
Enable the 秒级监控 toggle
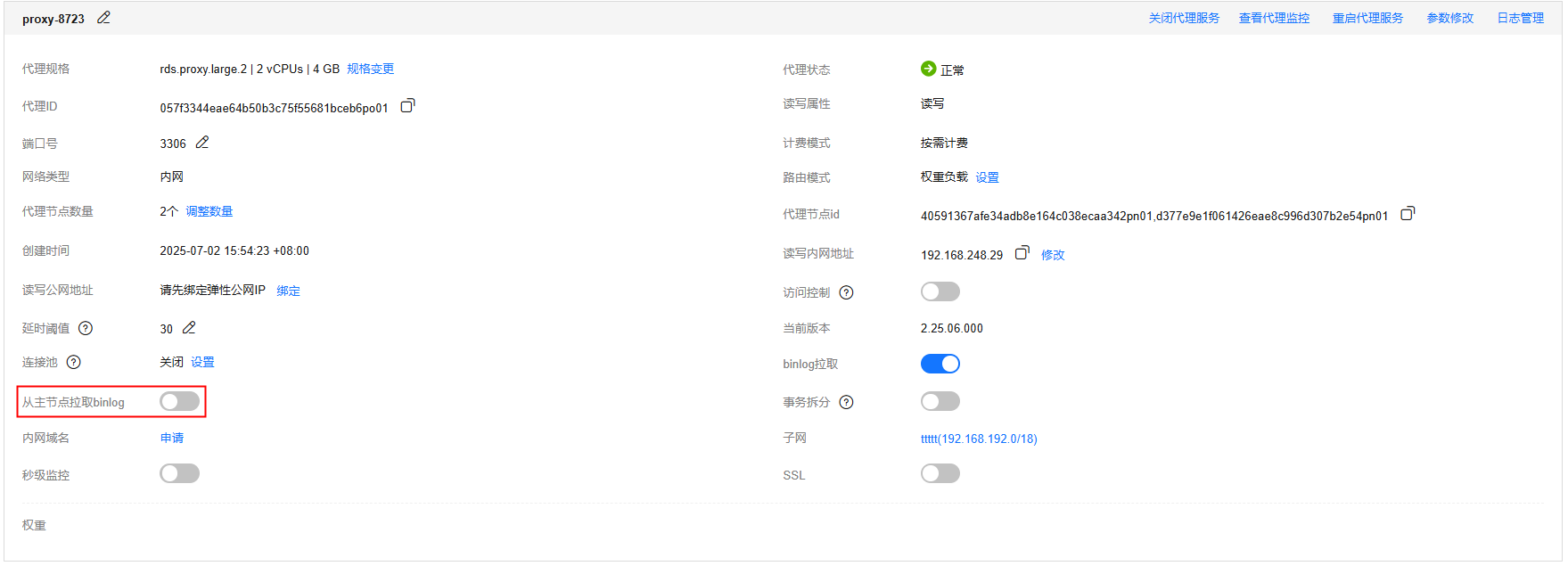(179, 473)
